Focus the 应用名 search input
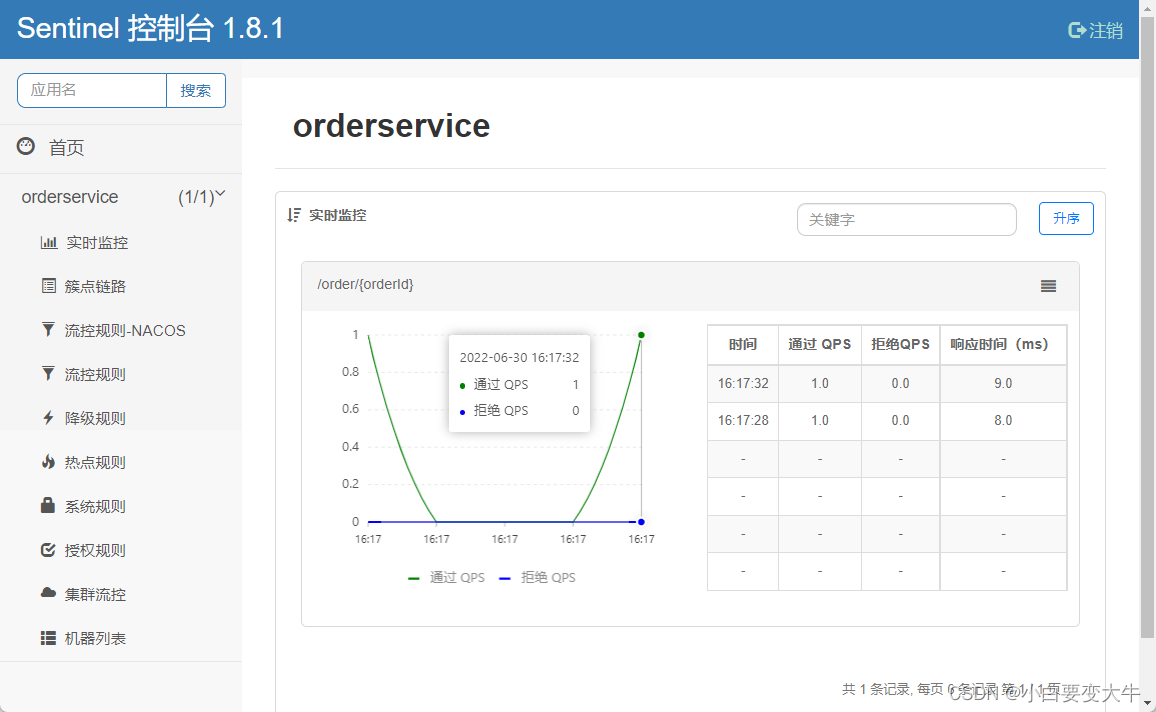The image size is (1156, 712). pos(92,91)
